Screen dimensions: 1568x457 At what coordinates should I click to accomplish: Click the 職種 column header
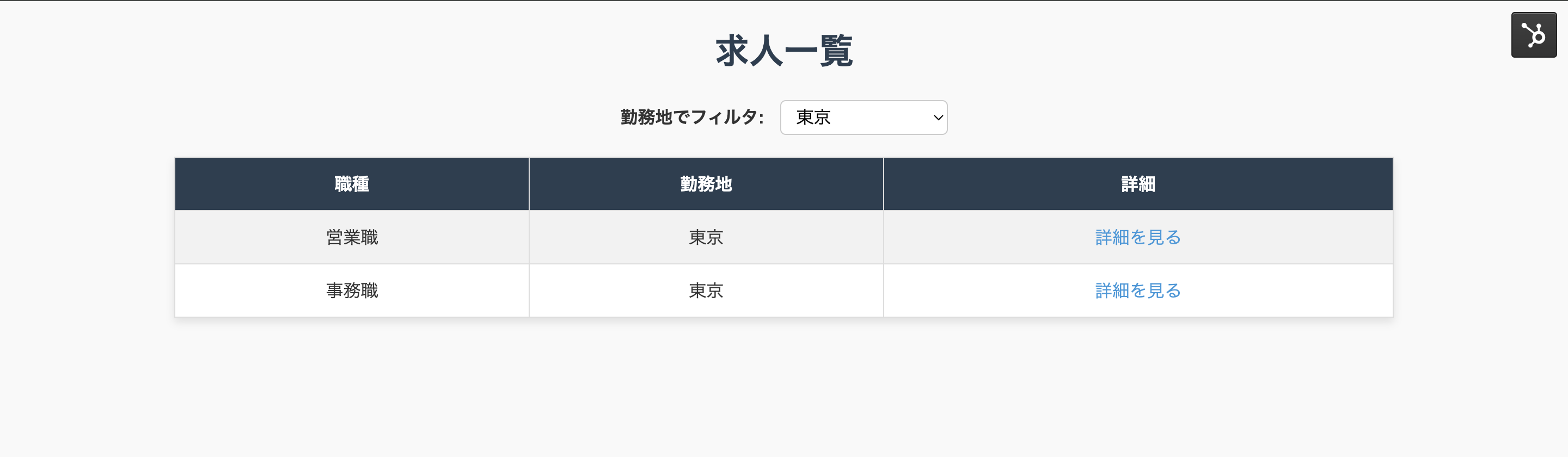point(352,184)
